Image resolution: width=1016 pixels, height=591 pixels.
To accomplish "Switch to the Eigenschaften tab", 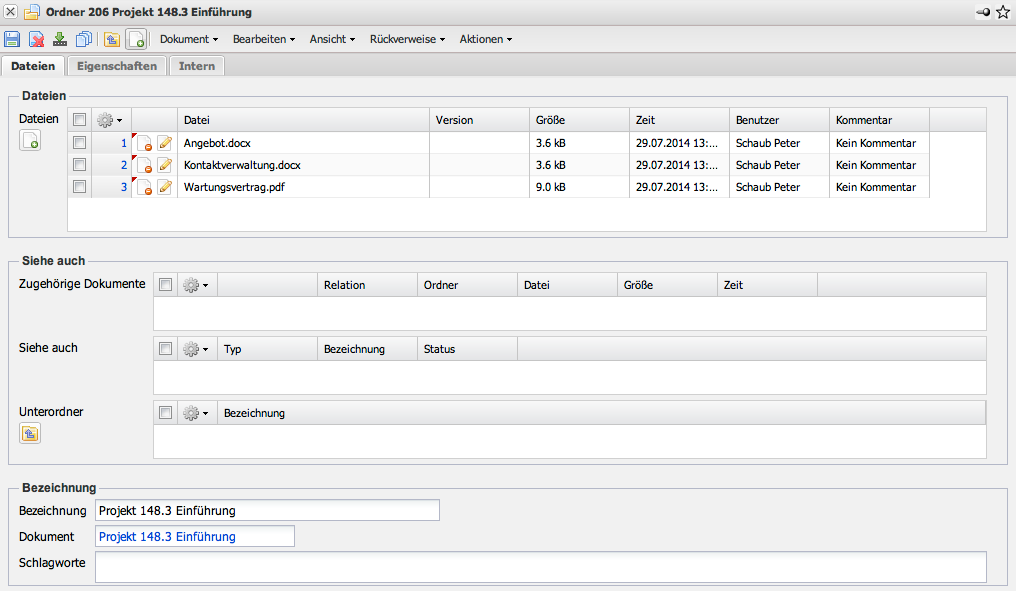I will [116, 66].
